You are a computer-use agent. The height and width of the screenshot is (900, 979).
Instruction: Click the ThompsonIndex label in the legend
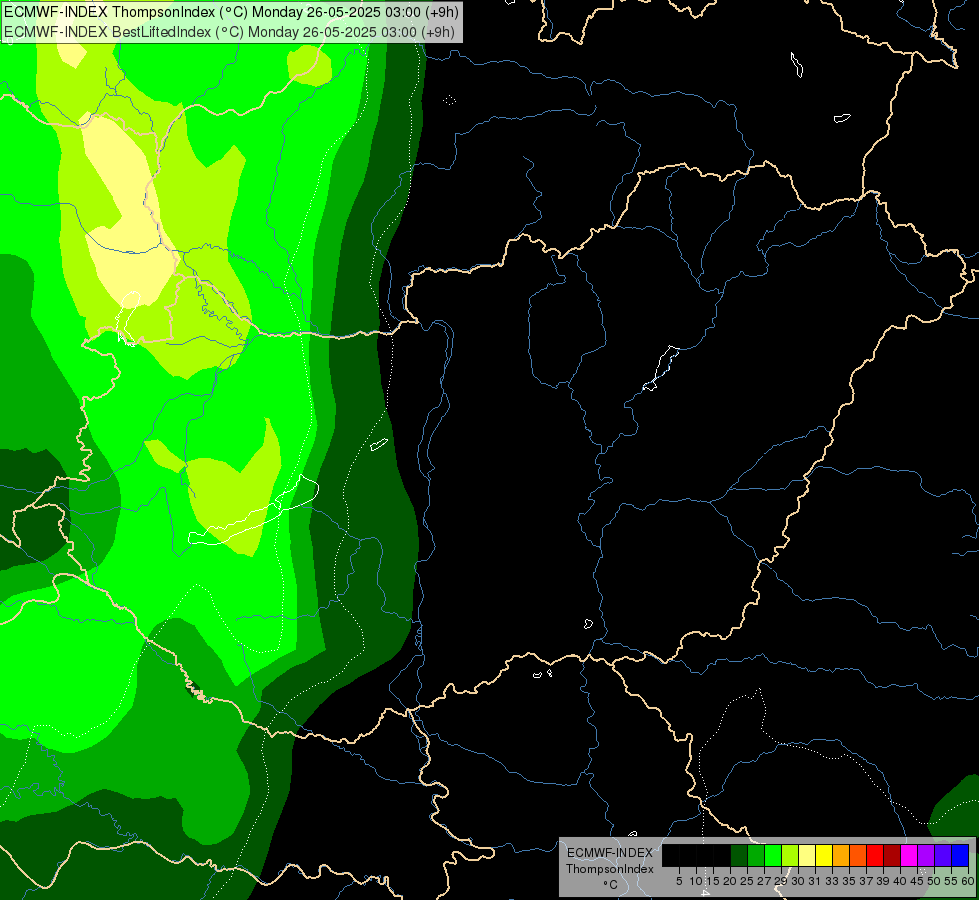click(610, 869)
